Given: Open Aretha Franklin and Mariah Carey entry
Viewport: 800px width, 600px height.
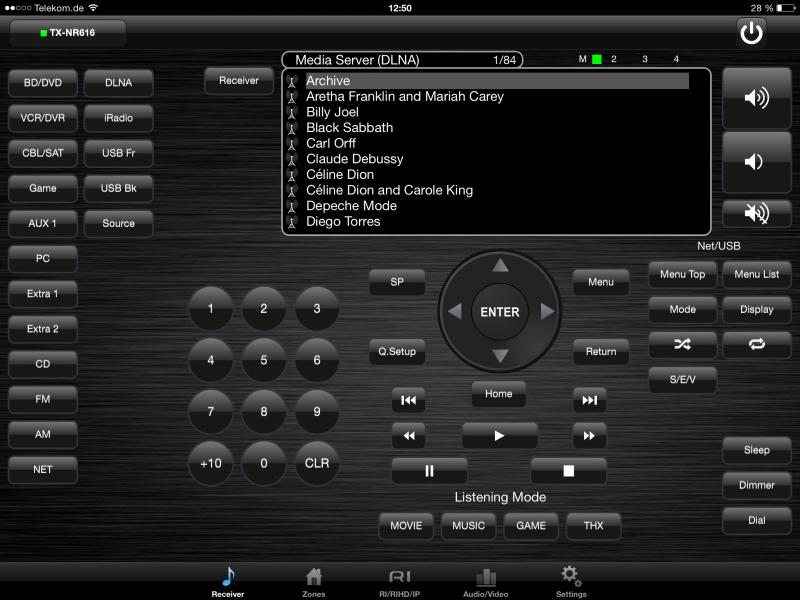Looking at the screenshot, I should pyautogui.click(x=405, y=96).
